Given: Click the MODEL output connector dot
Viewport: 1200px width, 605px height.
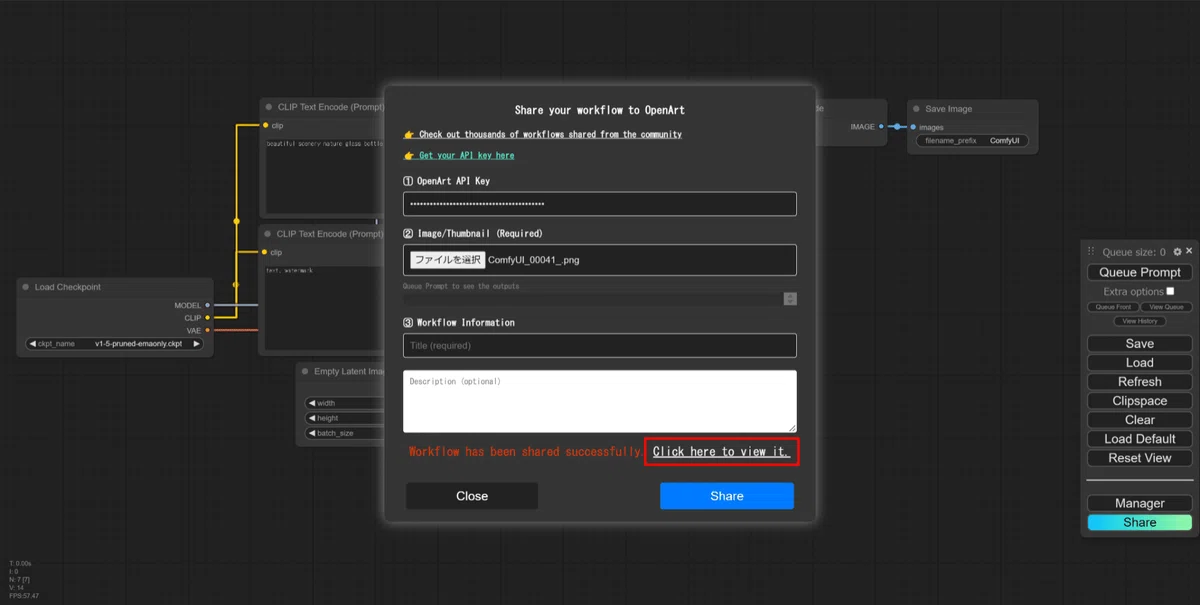Looking at the screenshot, I should point(207,305).
